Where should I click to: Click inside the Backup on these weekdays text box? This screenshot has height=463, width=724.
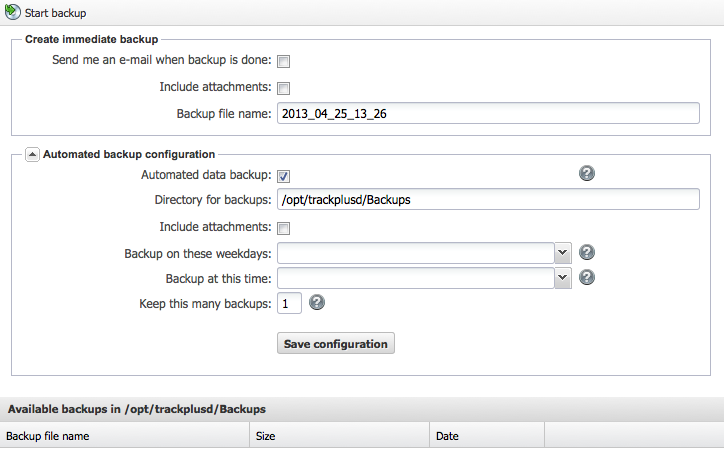click(x=415, y=252)
